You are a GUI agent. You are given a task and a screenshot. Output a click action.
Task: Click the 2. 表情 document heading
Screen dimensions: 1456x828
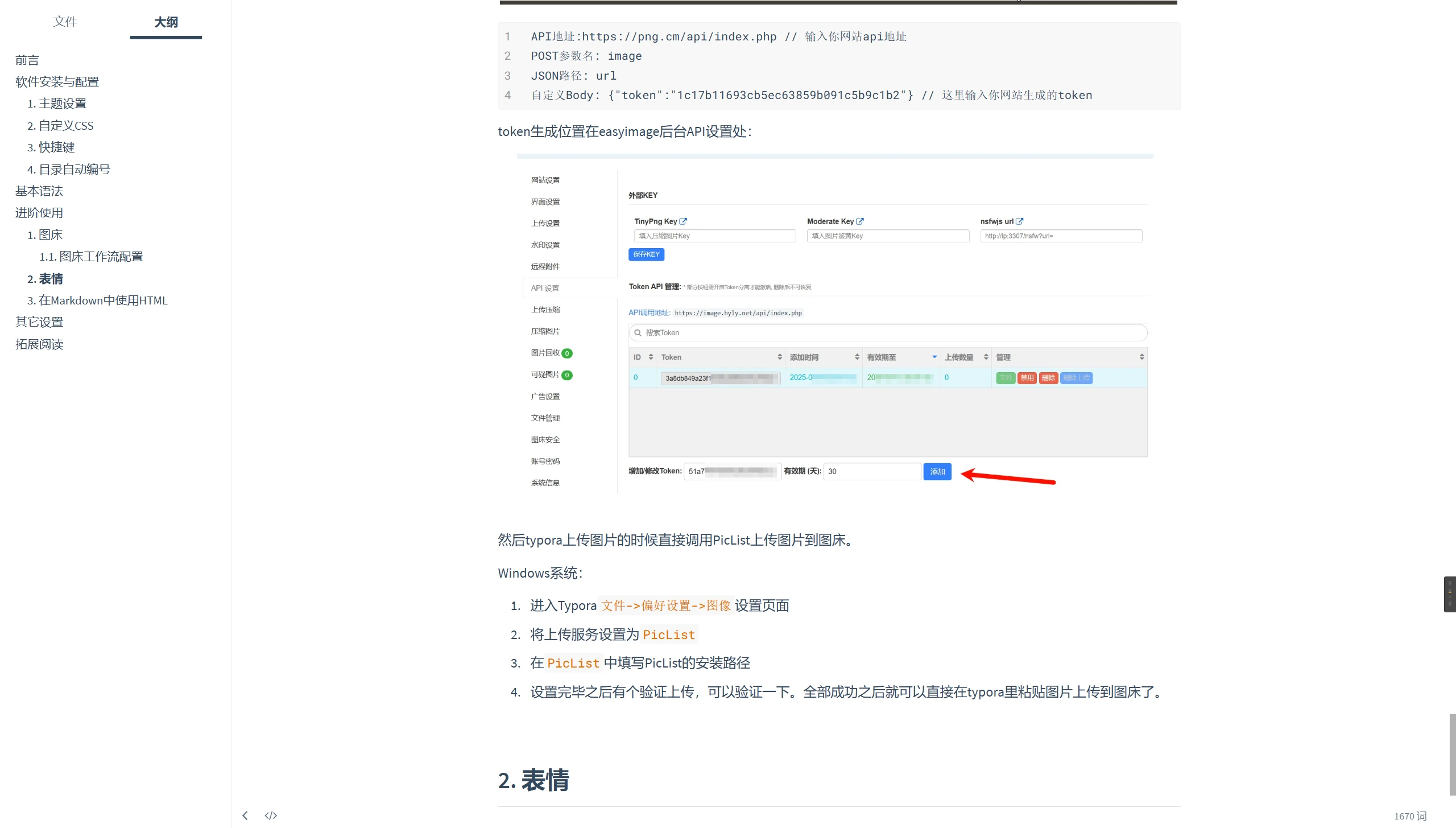[x=533, y=780]
